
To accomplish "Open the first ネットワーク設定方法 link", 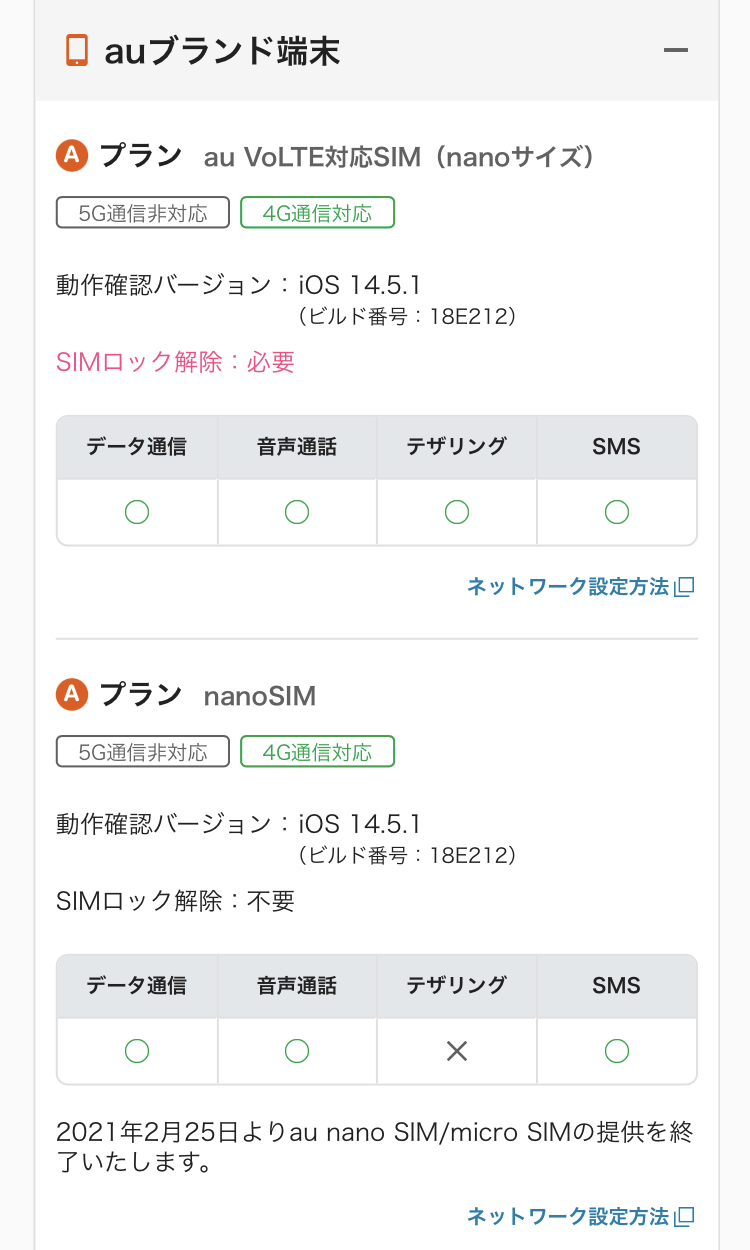I will click(x=567, y=587).
